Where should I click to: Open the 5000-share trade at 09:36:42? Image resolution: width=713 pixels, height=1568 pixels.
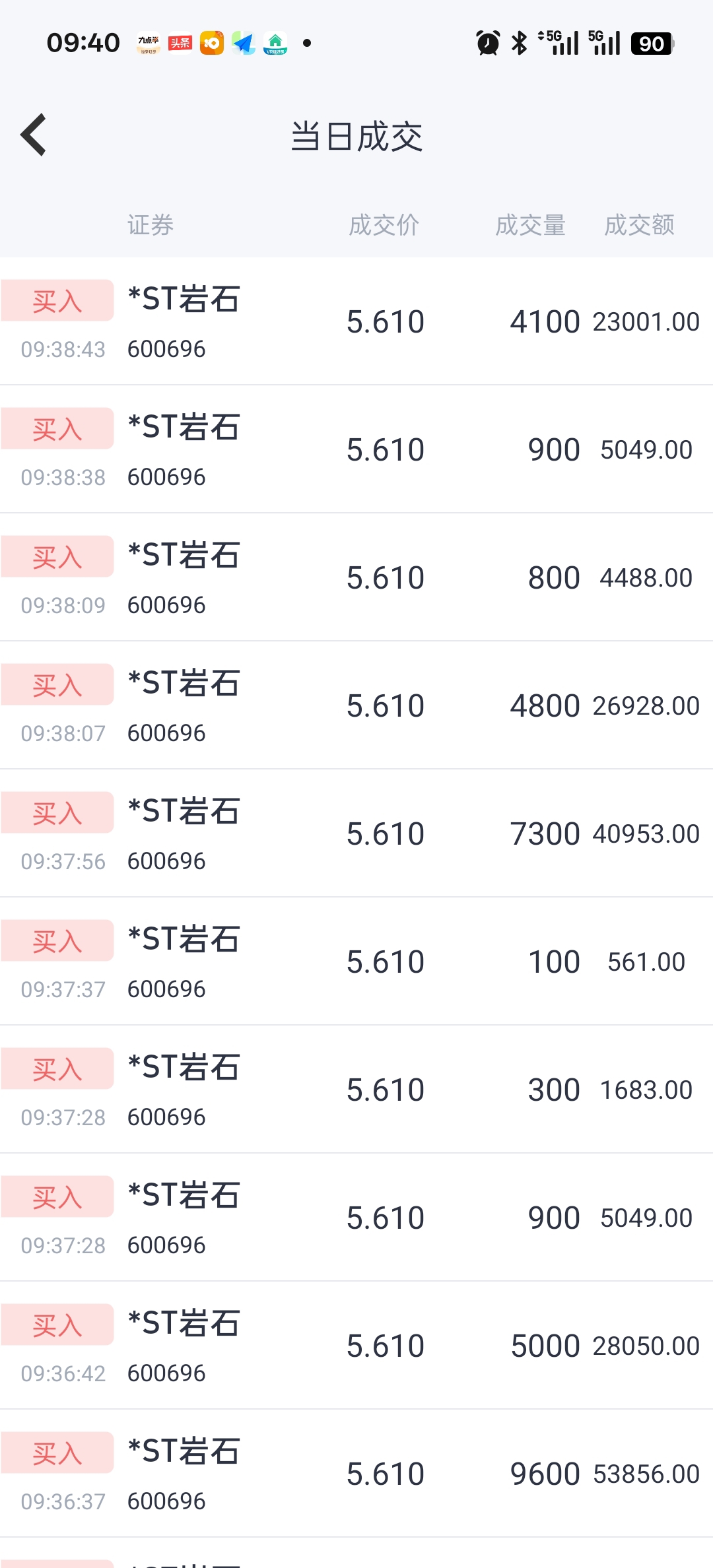tap(356, 1345)
